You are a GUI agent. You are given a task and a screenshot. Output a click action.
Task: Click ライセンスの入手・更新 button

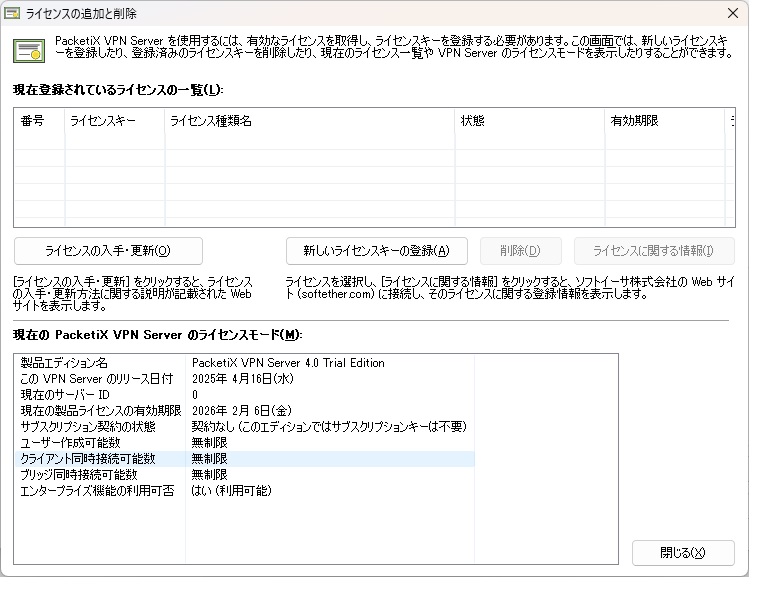108,251
